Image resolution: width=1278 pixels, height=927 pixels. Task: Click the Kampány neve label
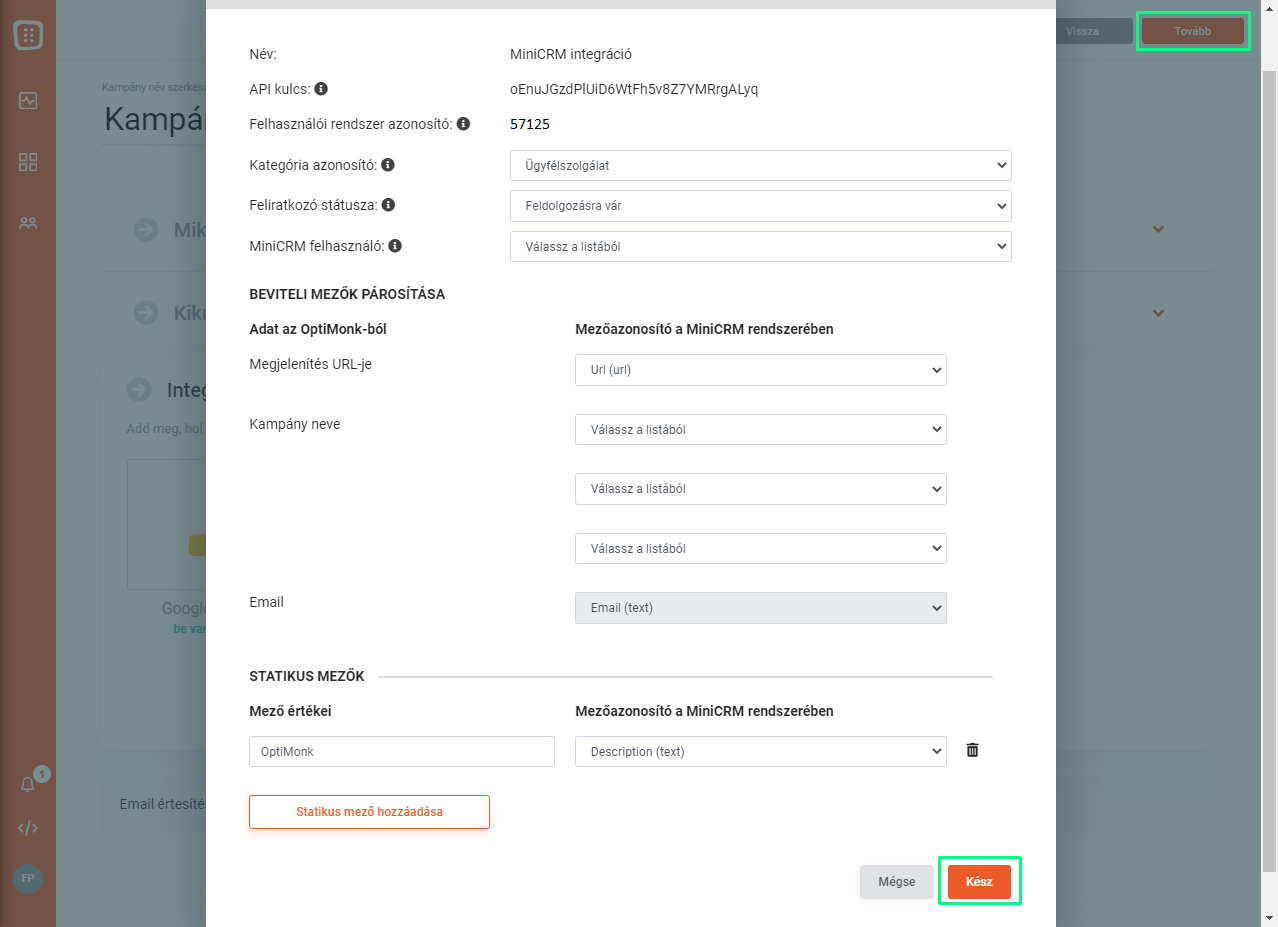295,423
